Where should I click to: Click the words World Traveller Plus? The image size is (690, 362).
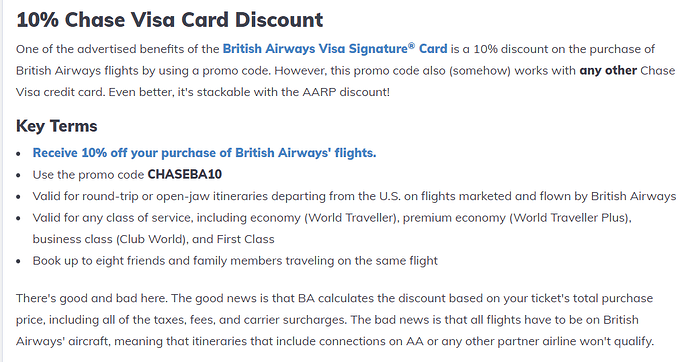click(569, 218)
